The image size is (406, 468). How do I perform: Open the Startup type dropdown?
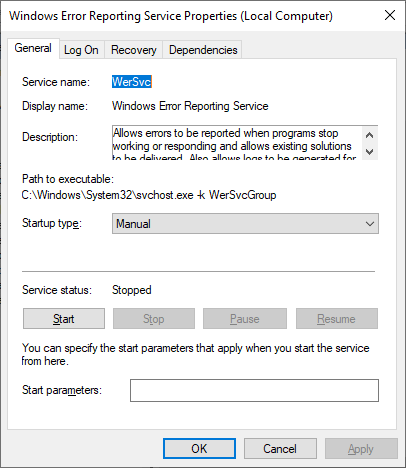tap(245, 224)
